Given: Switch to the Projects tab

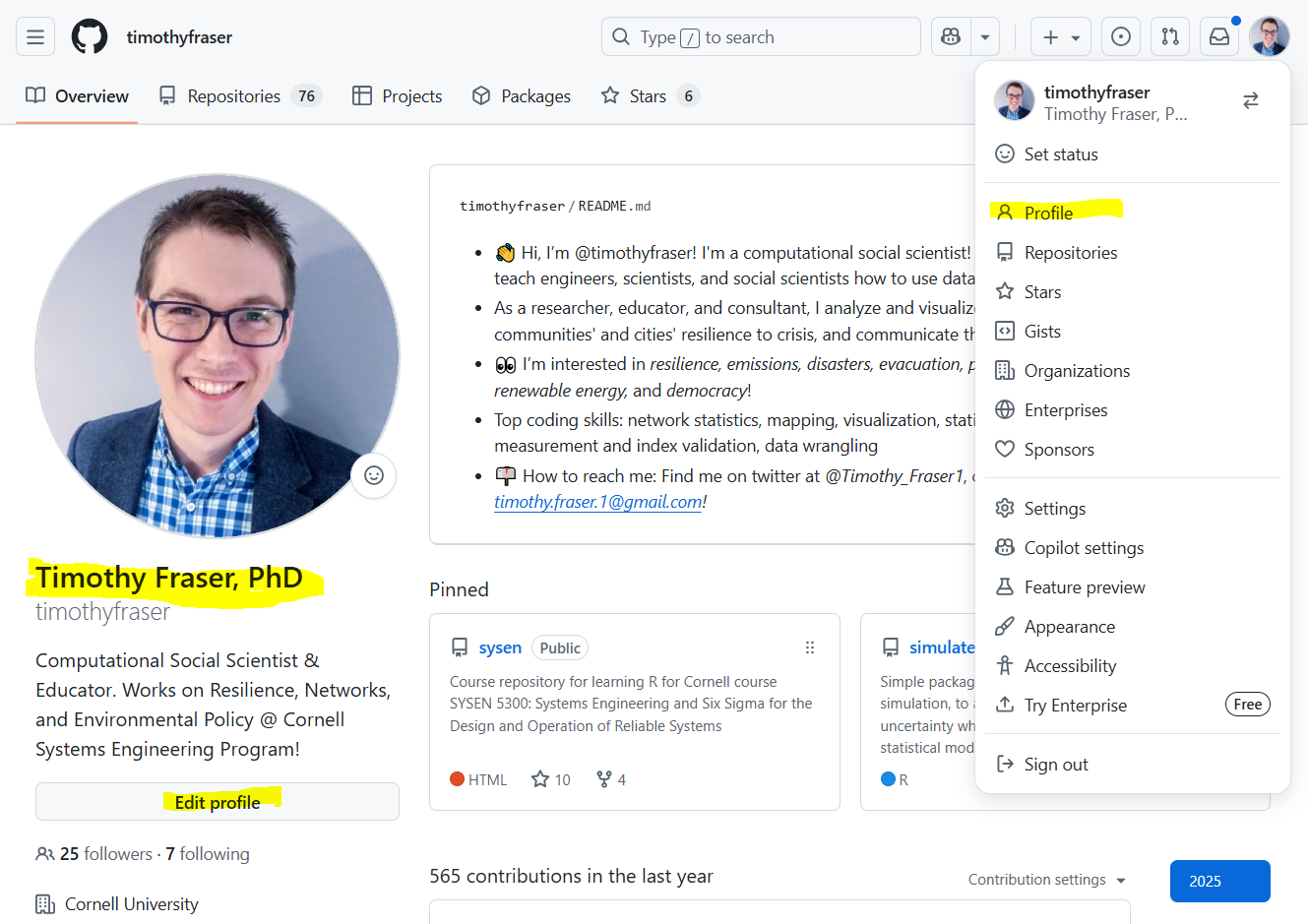Looking at the screenshot, I should click(x=398, y=95).
